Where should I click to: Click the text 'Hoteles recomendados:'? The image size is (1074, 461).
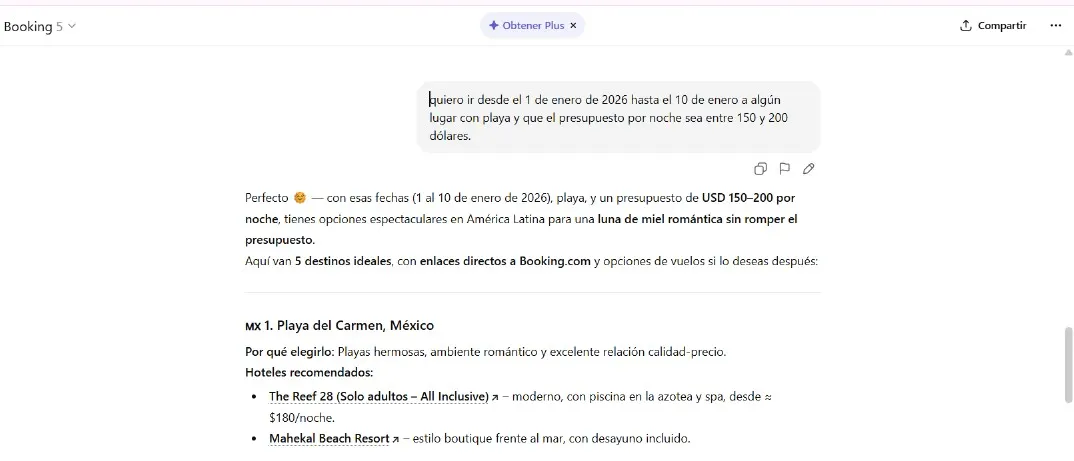[309, 373]
